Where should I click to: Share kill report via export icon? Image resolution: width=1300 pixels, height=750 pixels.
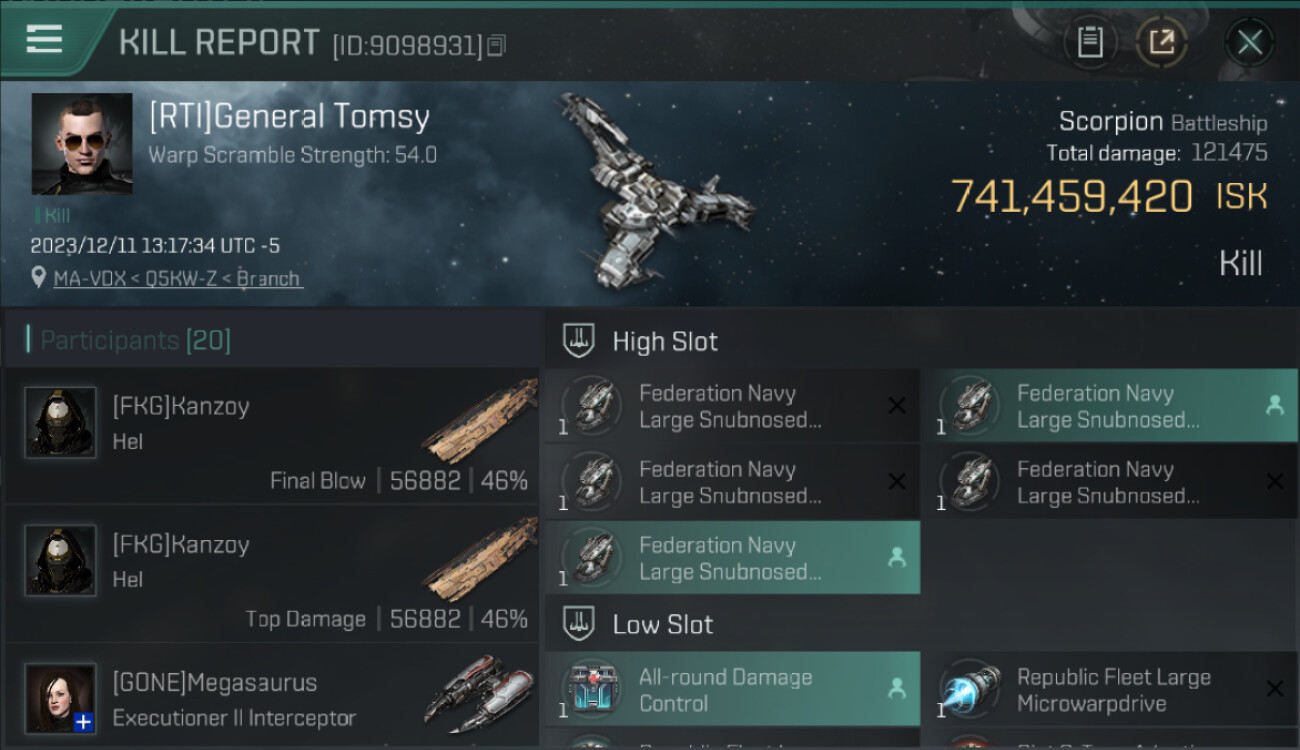click(1162, 42)
